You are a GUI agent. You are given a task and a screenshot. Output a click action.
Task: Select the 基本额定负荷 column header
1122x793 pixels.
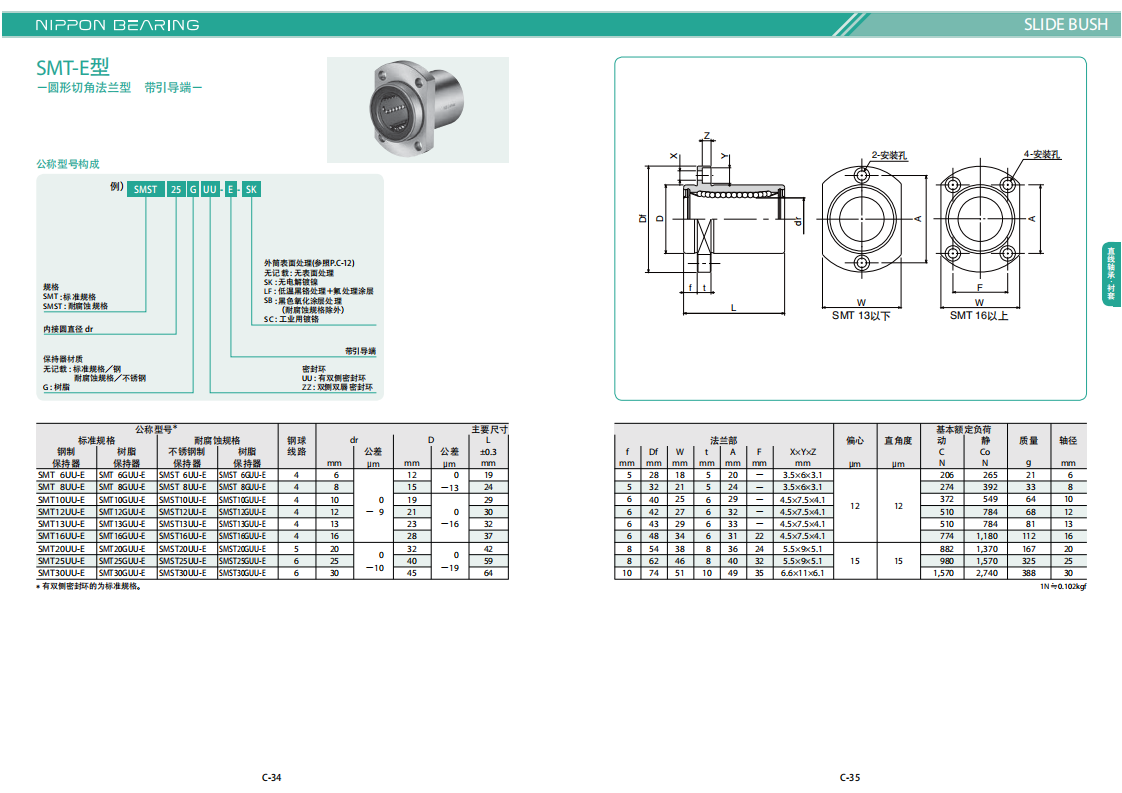(x=963, y=429)
